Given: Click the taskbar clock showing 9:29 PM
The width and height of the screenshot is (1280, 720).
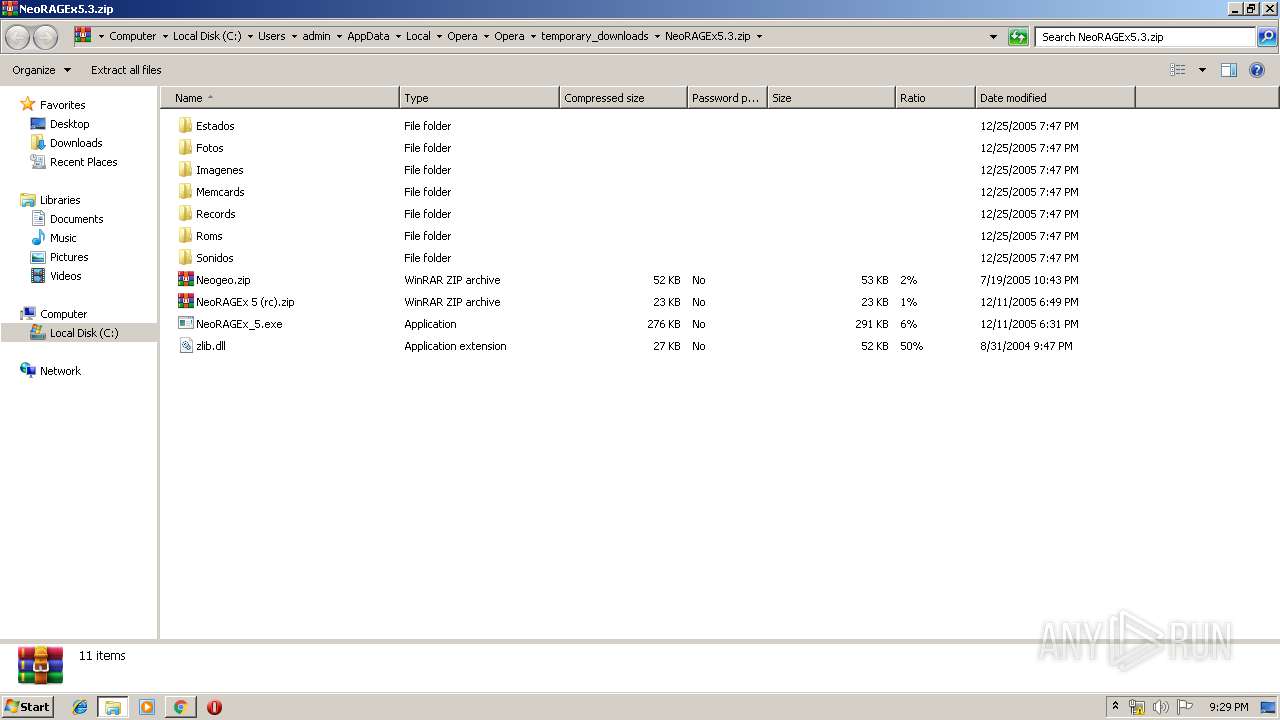Looking at the screenshot, I should (x=1228, y=707).
